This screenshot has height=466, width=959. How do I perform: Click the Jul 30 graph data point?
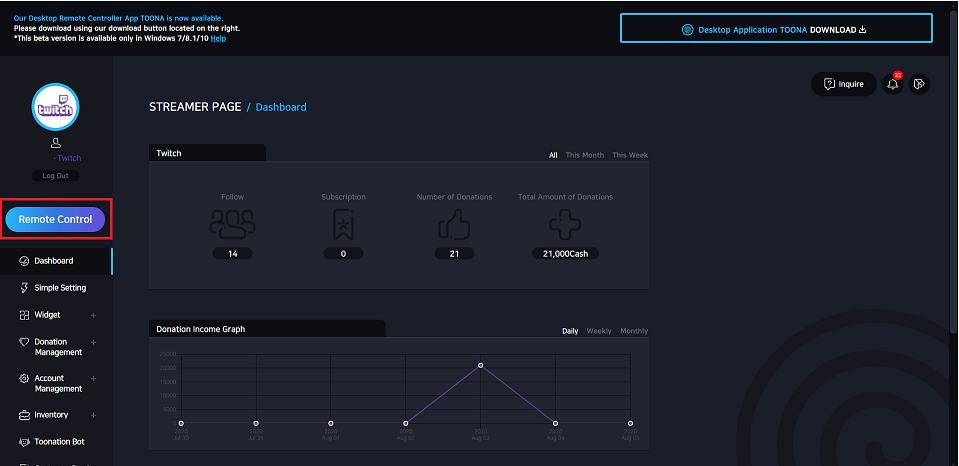click(x=181, y=423)
